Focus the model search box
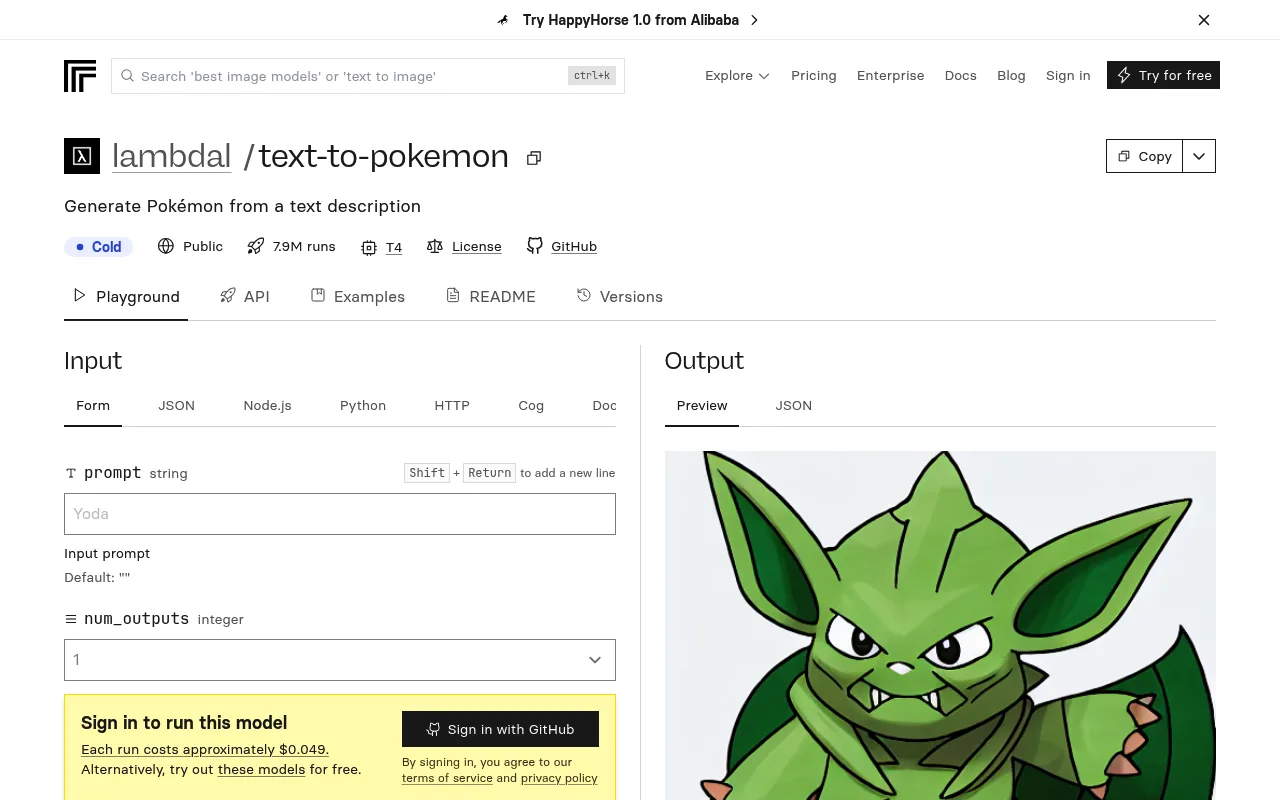1280x800 pixels. click(x=368, y=76)
